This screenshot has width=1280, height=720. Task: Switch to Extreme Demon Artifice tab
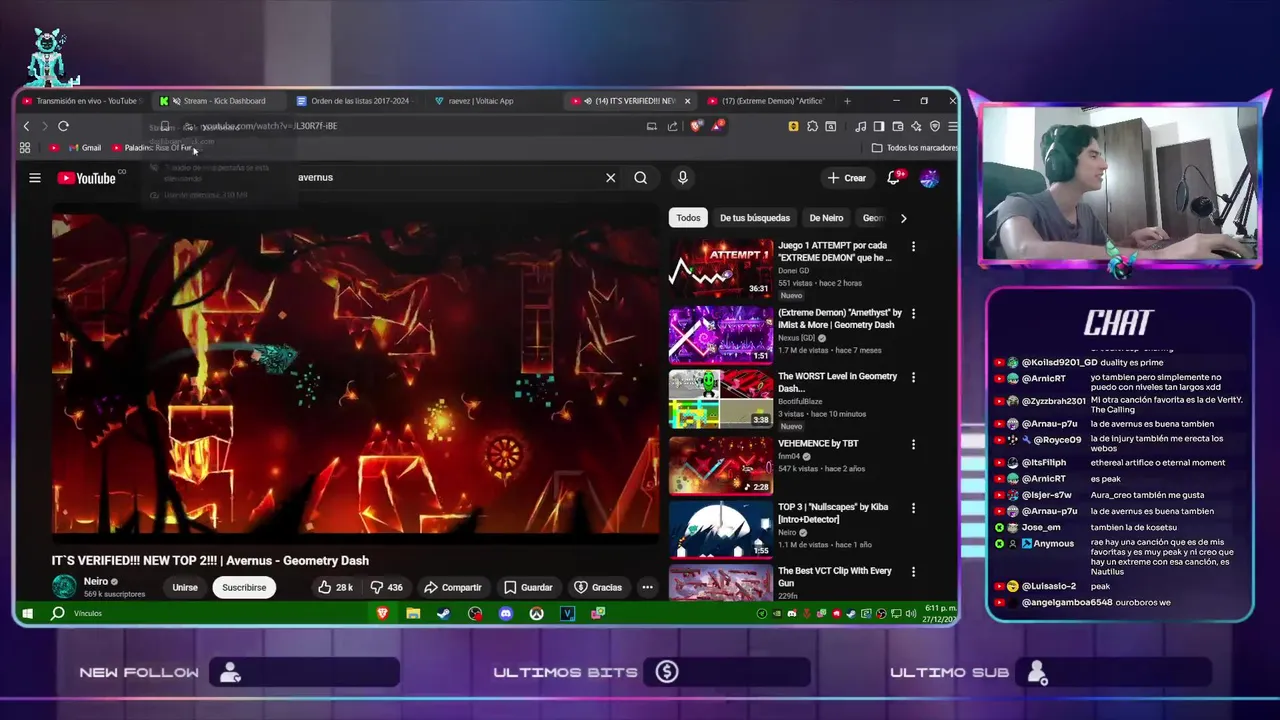coord(766,101)
